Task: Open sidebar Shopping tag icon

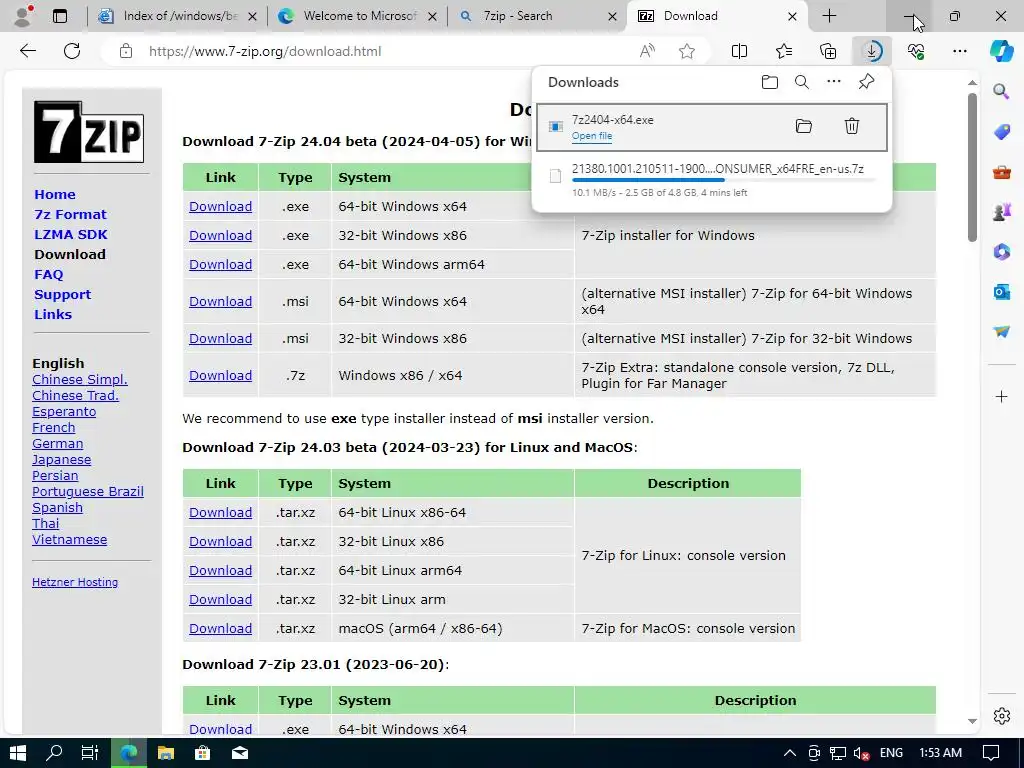Action: pos(1002,132)
